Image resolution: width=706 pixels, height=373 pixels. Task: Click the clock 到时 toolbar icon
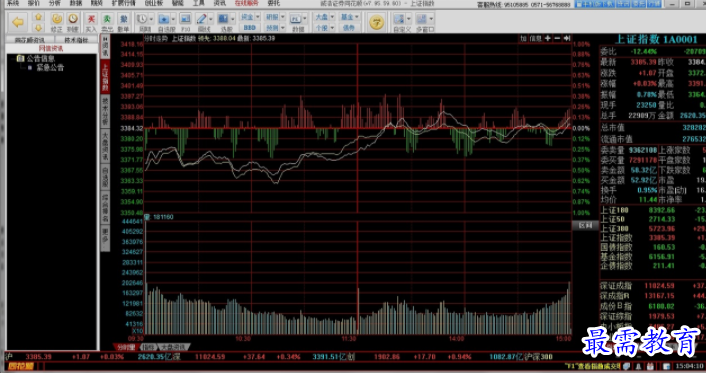pyautogui.click(x=72, y=22)
